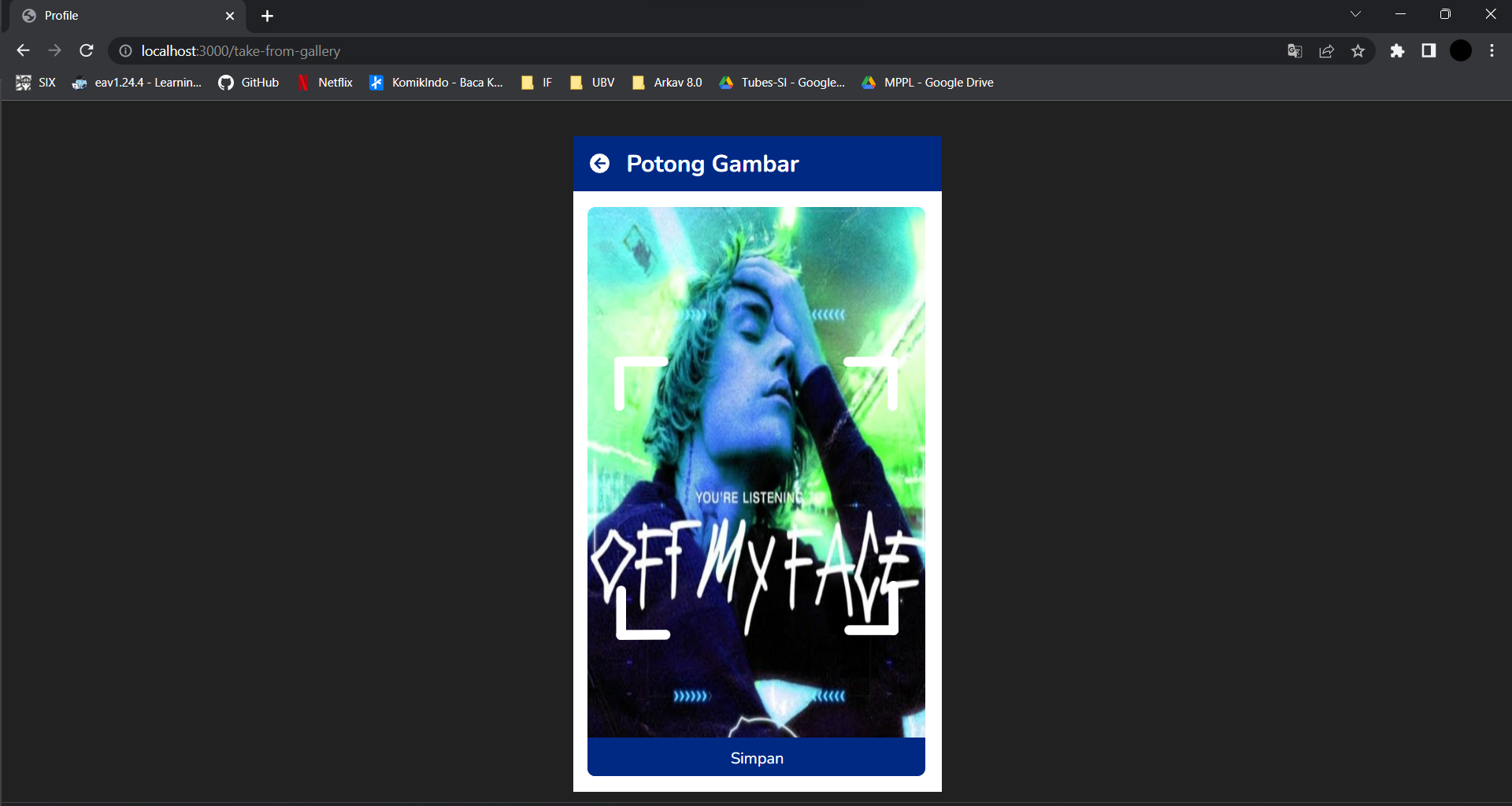The width and height of the screenshot is (1512, 806).
Task: Open the Chrome three-dot menu
Action: click(1492, 51)
